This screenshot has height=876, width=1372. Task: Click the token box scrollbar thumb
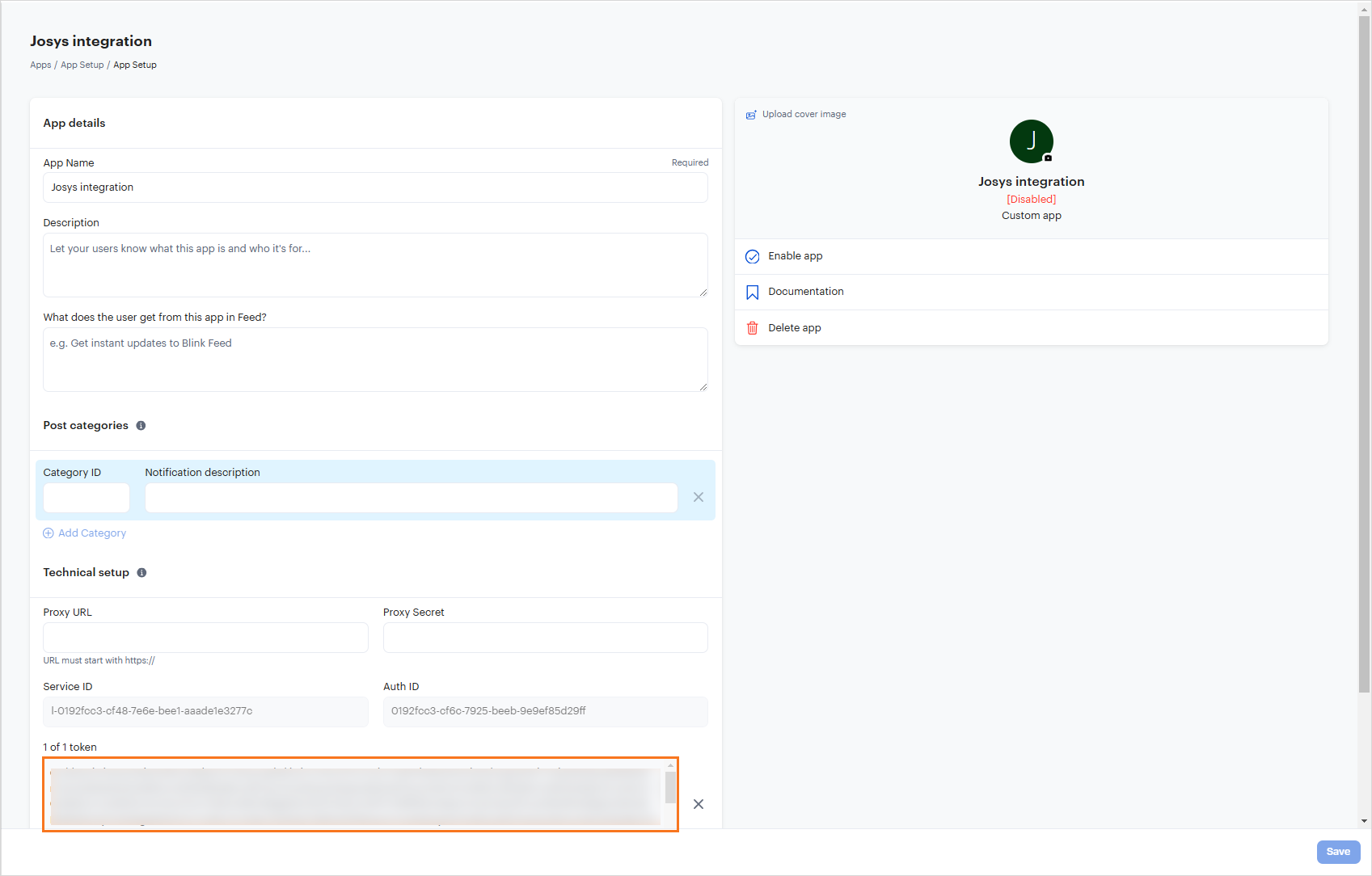[670, 787]
